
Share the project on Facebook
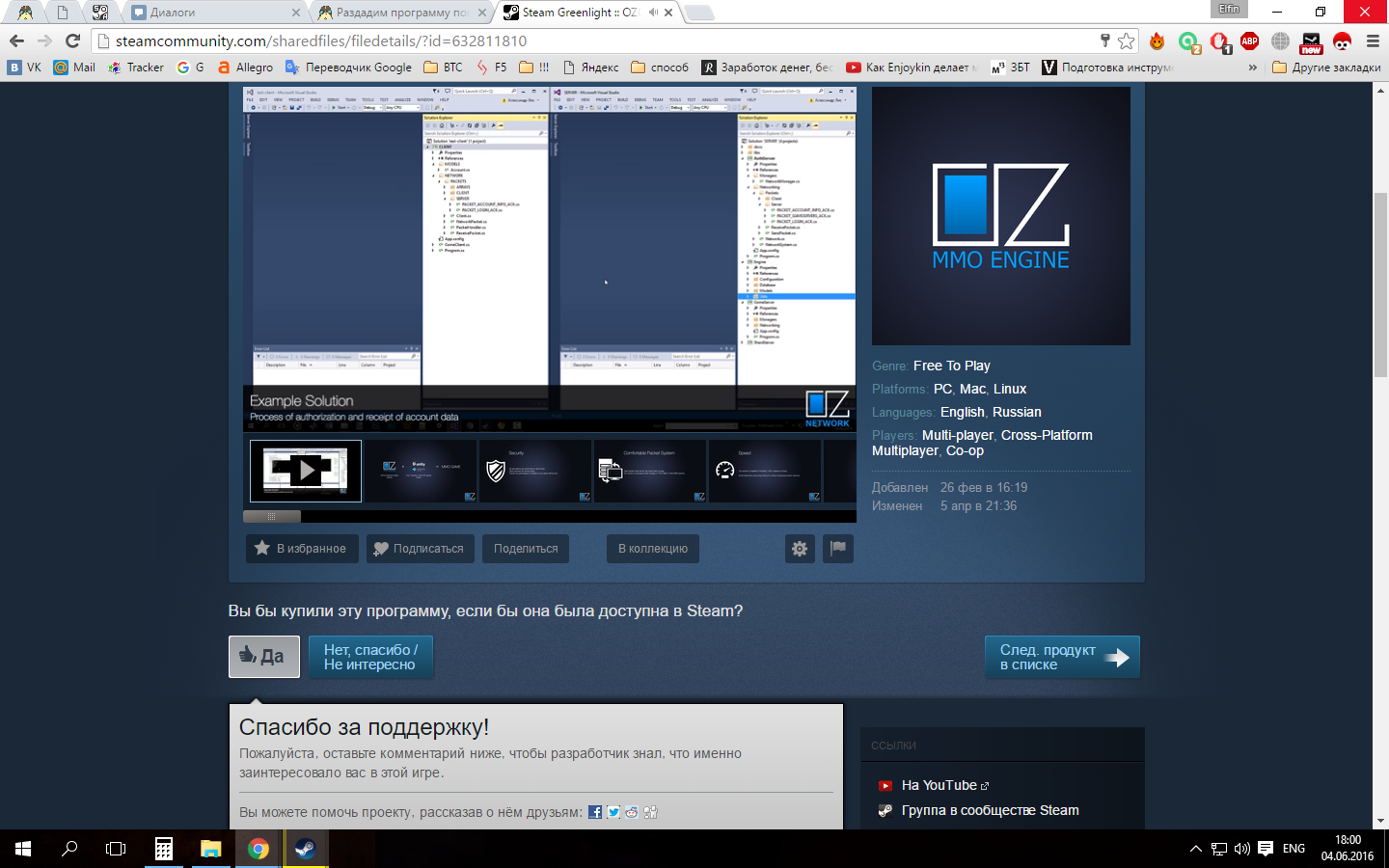595,812
